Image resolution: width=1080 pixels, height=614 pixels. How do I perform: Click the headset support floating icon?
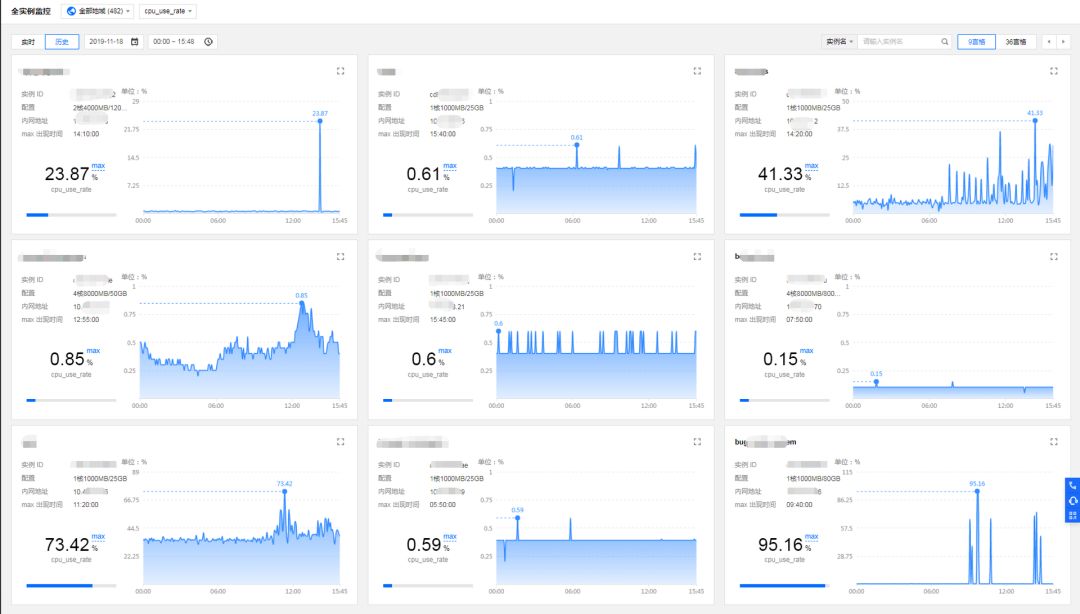(x=1072, y=500)
